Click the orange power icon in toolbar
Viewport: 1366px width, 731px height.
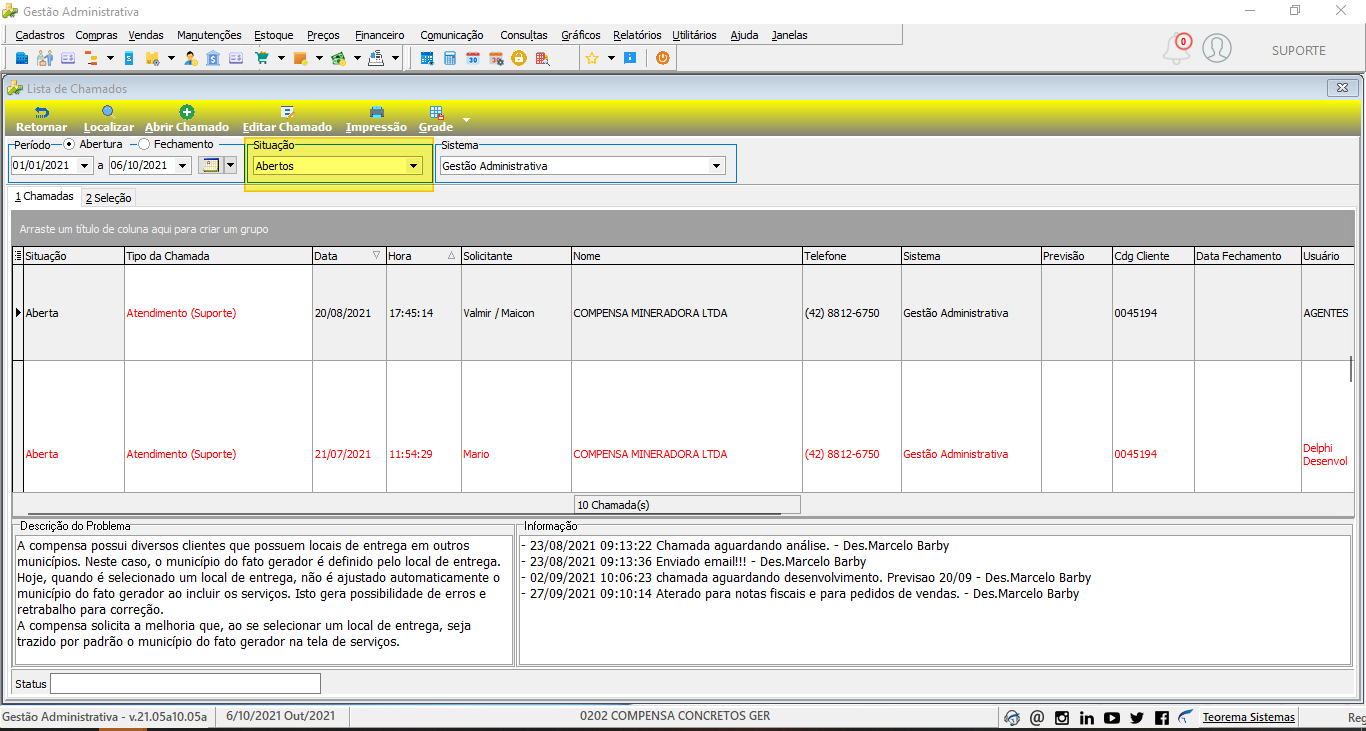(x=662, y=58)
